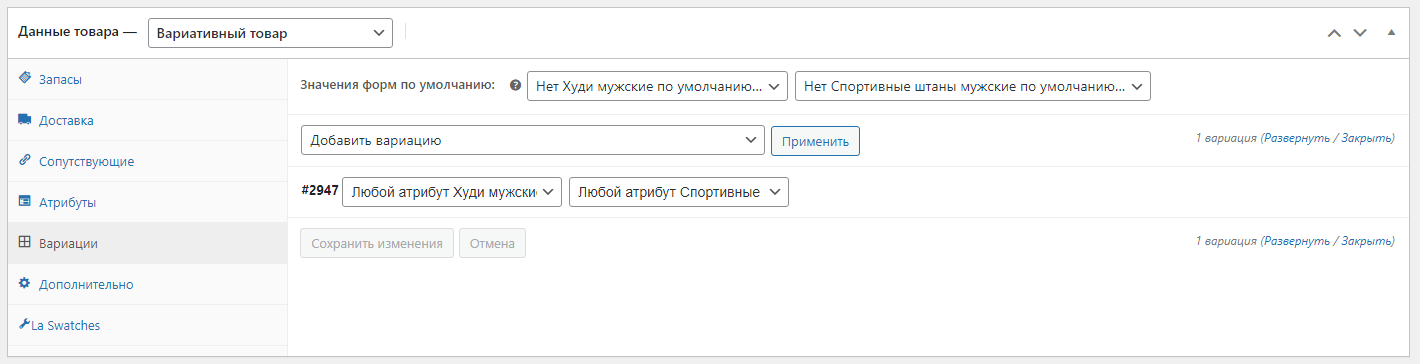The width and height of the screenshot is (1420, 364).
Task: Move panel down with arrow icon
Action: pos(1359,33)
